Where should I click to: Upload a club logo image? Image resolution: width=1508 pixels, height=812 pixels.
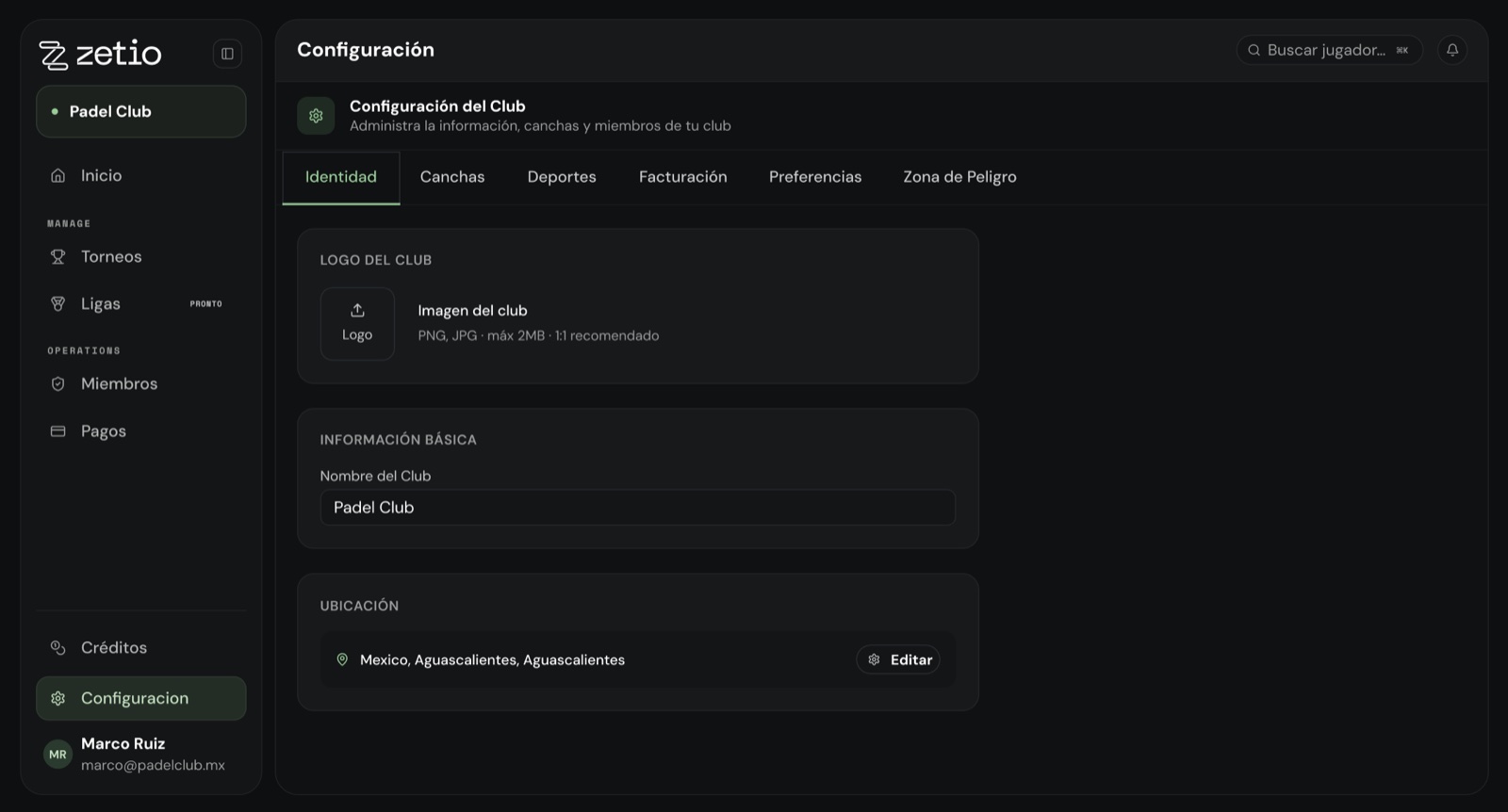pos(357,324)
